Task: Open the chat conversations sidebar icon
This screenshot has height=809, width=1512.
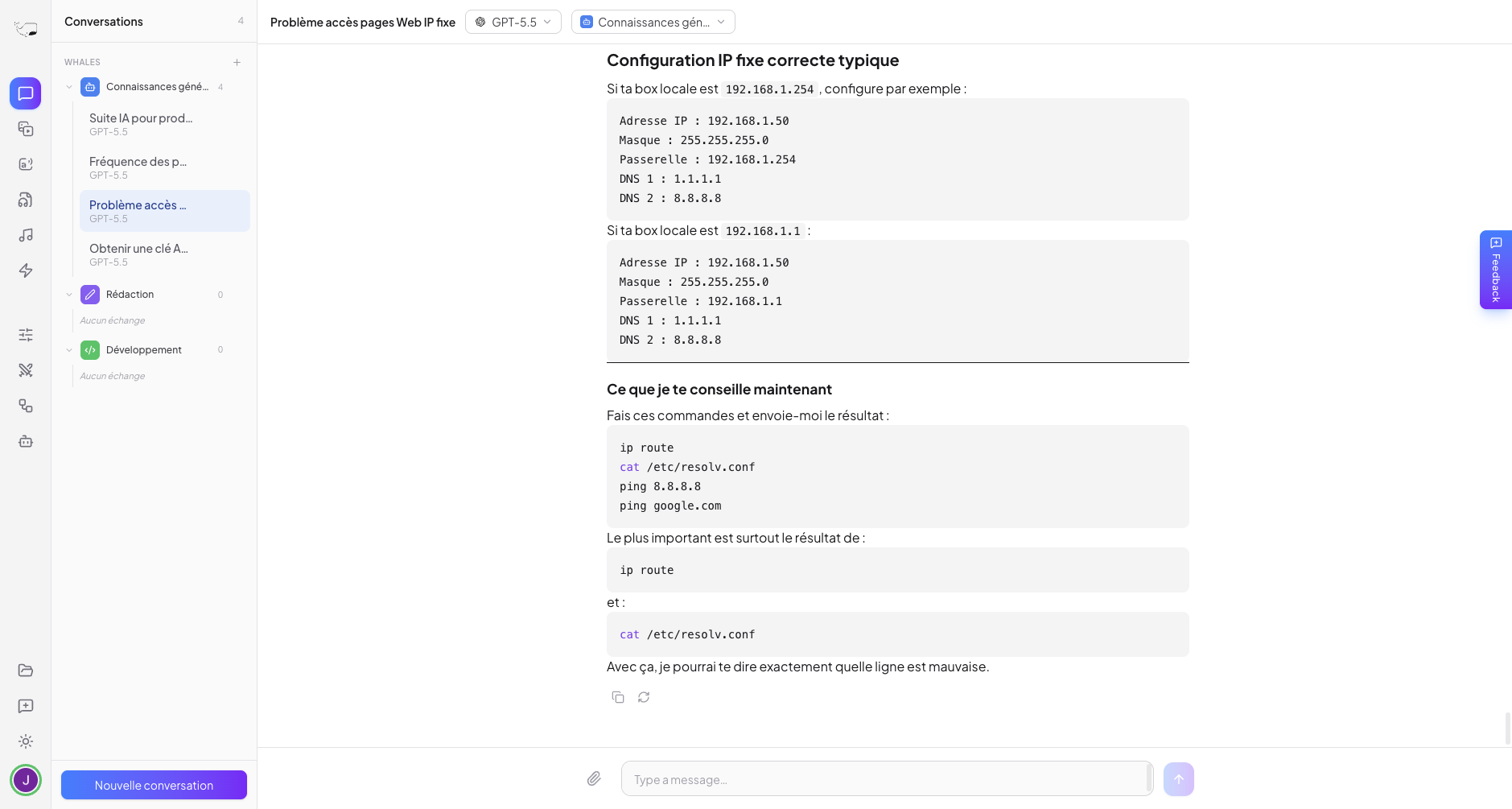Action: coord(26,93)
